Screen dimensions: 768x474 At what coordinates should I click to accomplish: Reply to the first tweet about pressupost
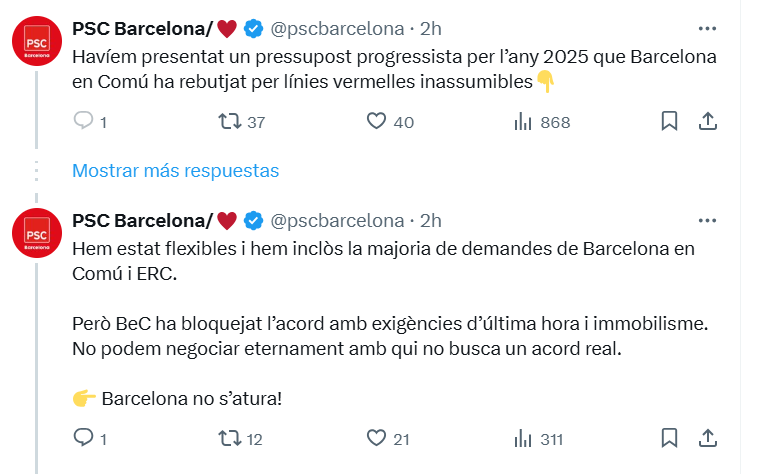[x=84, y=122]
